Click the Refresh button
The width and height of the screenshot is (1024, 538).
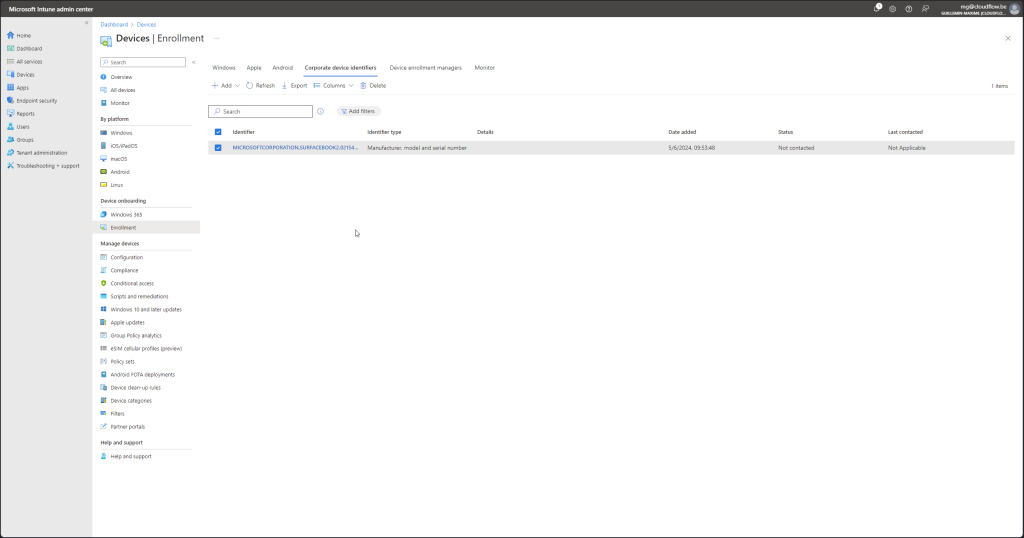(x=261, y=86)
